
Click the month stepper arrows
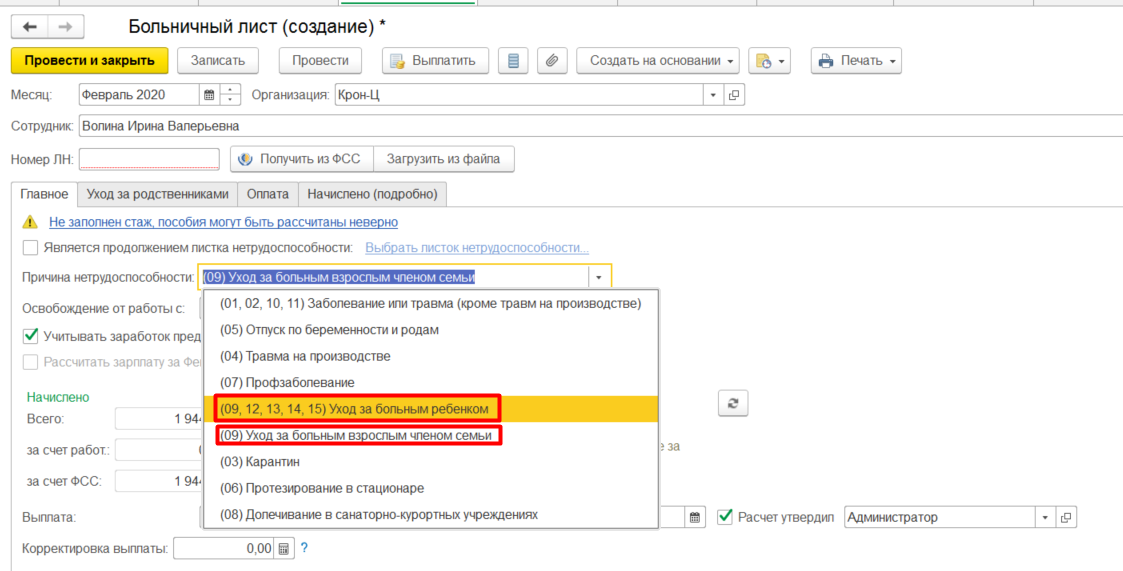[x=230, y=95]
